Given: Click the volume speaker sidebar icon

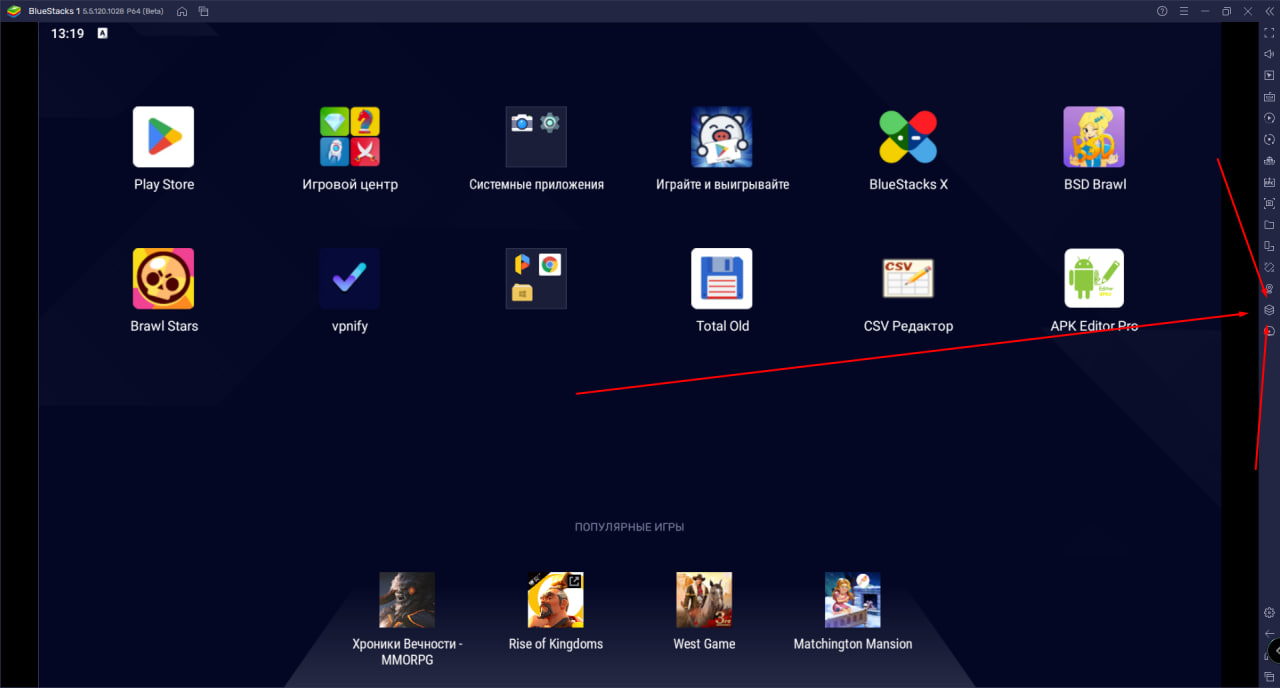Looking at the screenshot, I should tap(1269, 54).
